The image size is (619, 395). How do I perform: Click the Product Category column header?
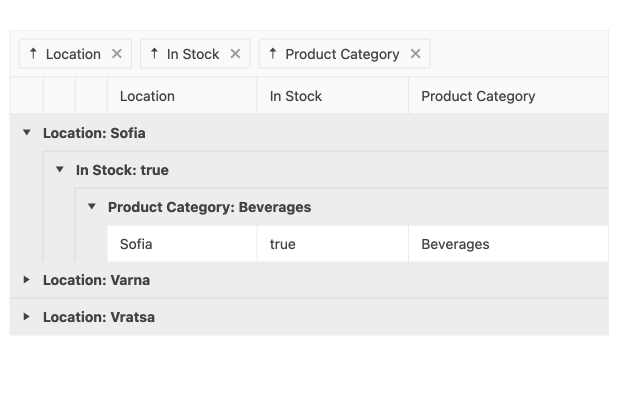tap(508, 96)
